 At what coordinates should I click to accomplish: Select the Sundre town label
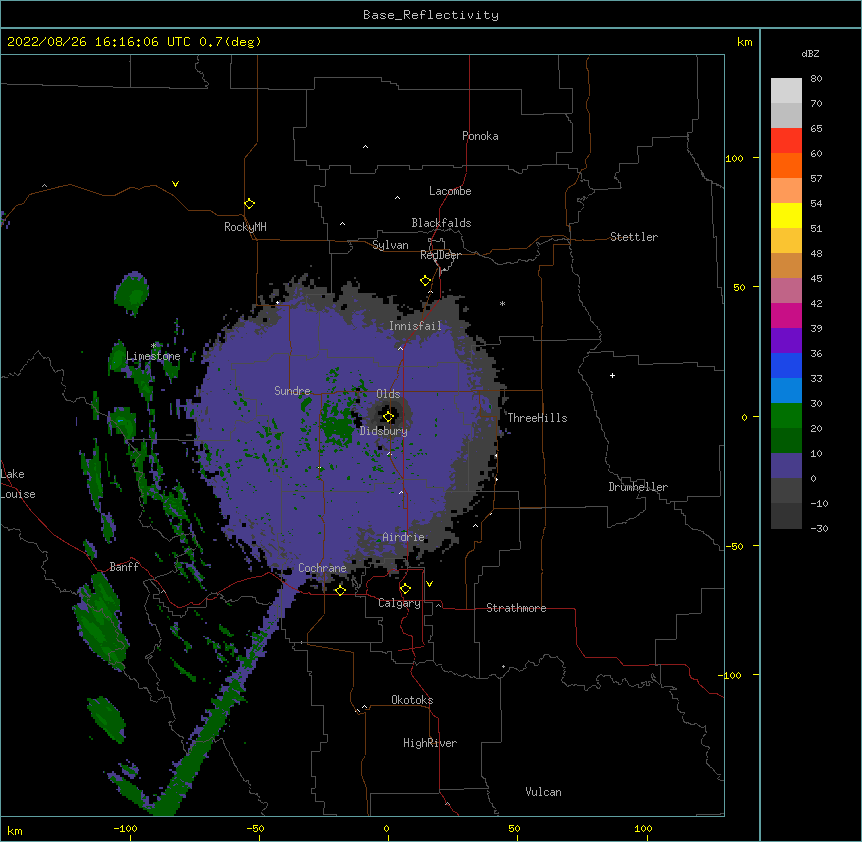(292, 391)
